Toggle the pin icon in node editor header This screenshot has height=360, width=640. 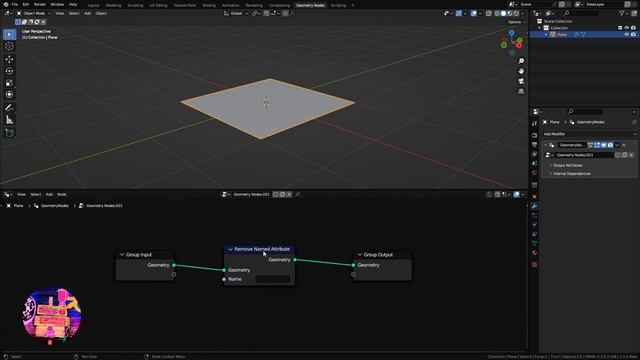coord(298,194)
